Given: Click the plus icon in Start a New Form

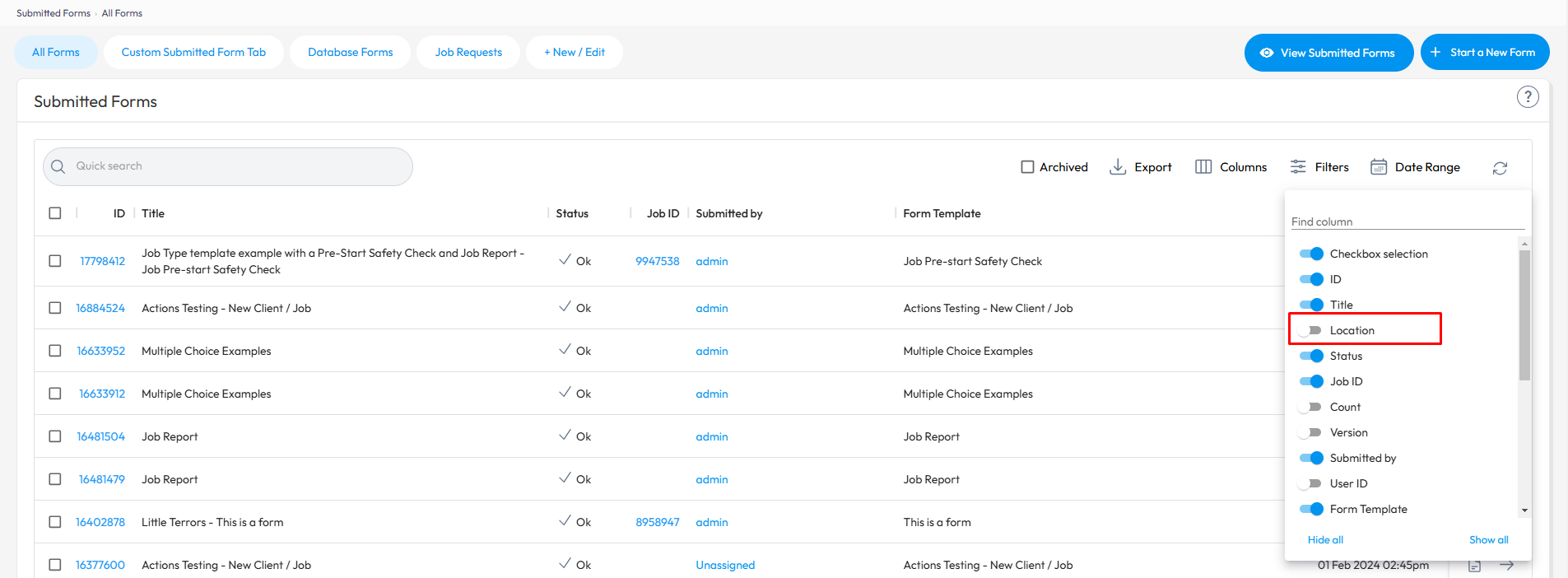Looking at the screenshot, I should 1435,52.
